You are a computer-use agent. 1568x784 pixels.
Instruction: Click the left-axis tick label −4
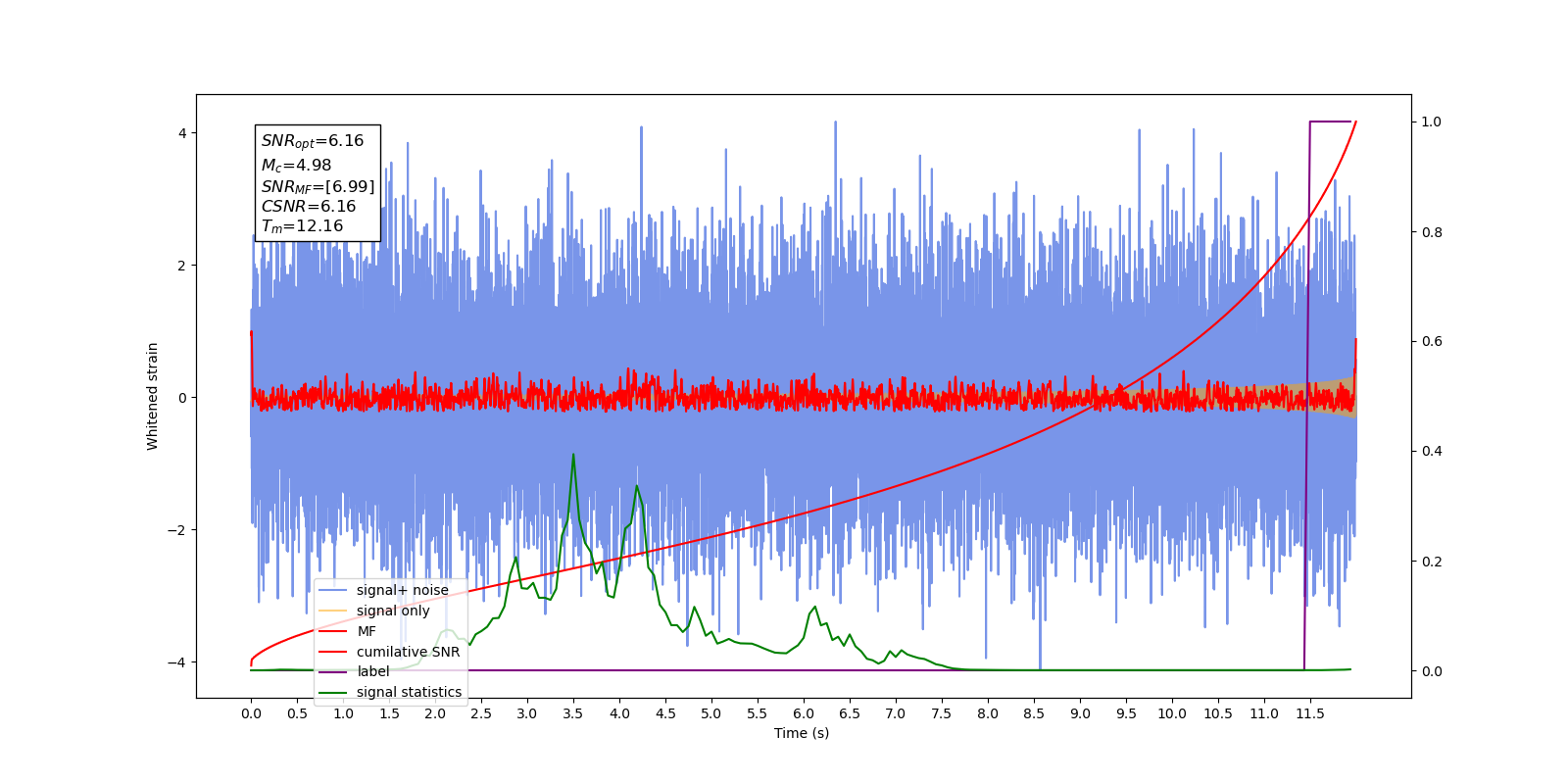tap(178, 662)
